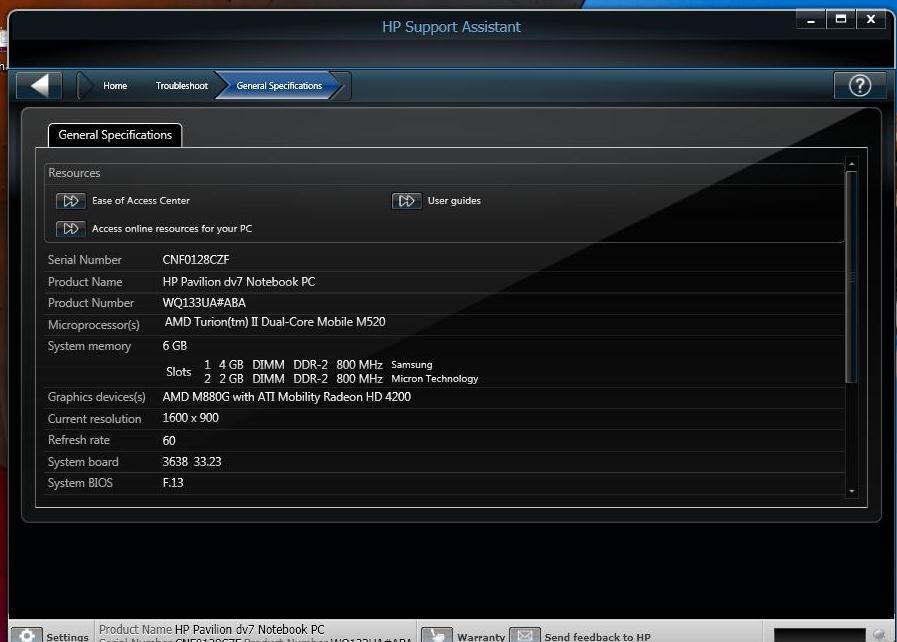The height and width of the screenshot is (642, 897).
Task: Click the Send feedback envelope icon
Action: (525, 635)
